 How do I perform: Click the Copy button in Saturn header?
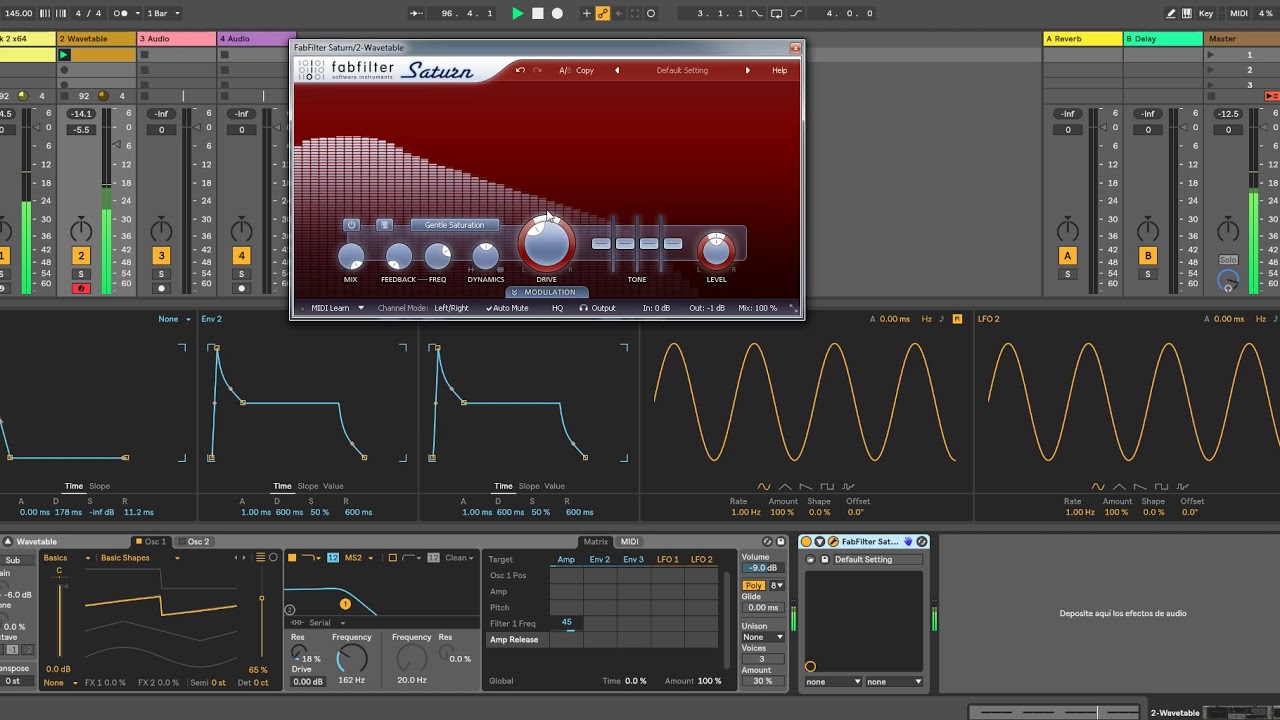pyautogui.click(x=585, y=70)
